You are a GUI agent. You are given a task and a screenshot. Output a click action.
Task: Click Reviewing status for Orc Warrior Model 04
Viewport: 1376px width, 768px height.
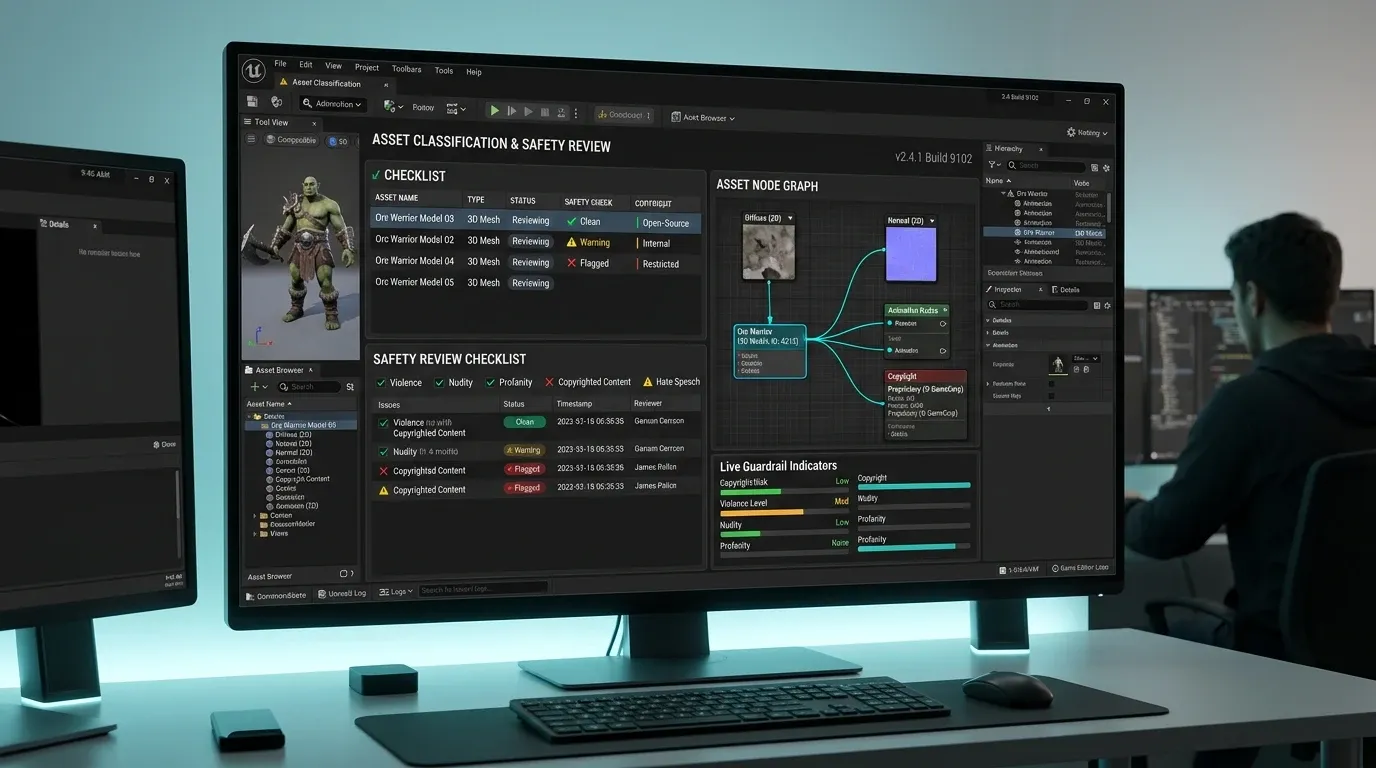pyautogui.click(x=530, y=262)
